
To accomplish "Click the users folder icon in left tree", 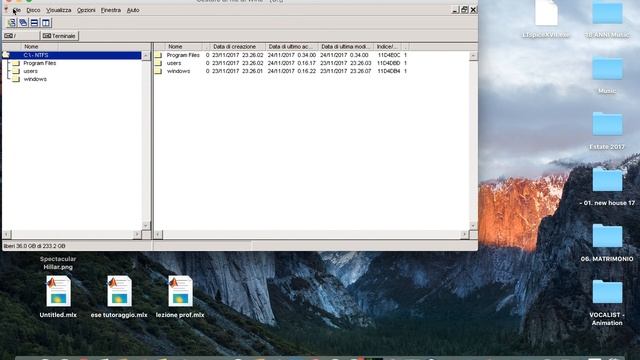I will (16, 71).
